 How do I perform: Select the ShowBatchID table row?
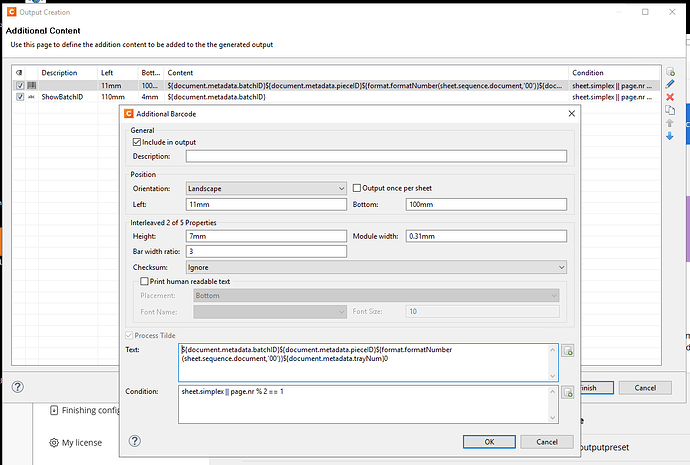click(337, 97)
